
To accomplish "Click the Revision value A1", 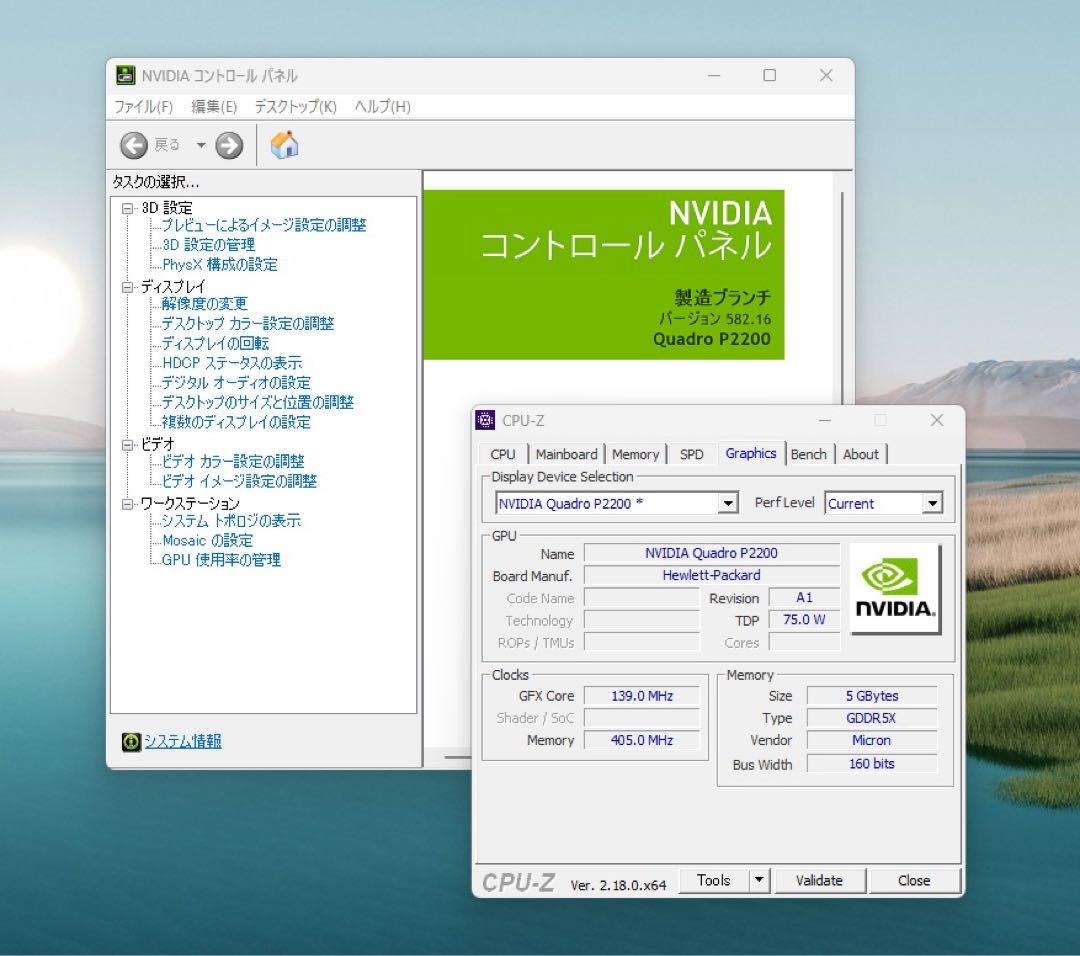I will (x=804, y=598).
